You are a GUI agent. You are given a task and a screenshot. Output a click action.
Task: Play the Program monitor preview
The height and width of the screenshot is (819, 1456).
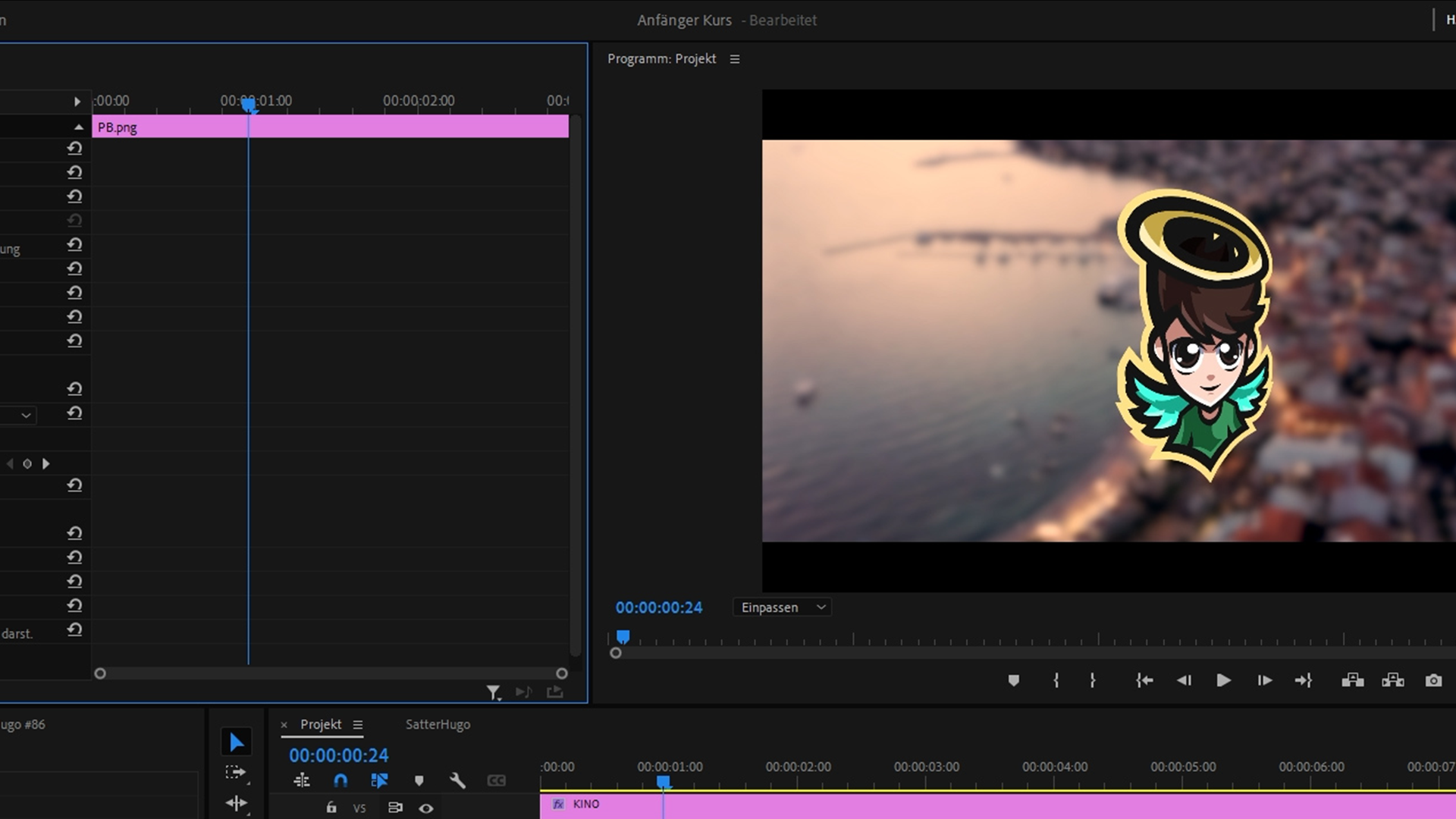1223,680
